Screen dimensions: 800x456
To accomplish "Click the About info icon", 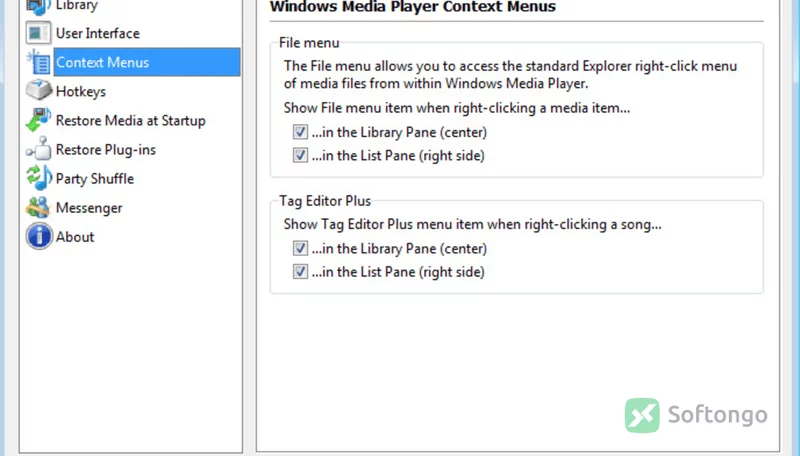I will pyautogui.click(x=39, y=236).
